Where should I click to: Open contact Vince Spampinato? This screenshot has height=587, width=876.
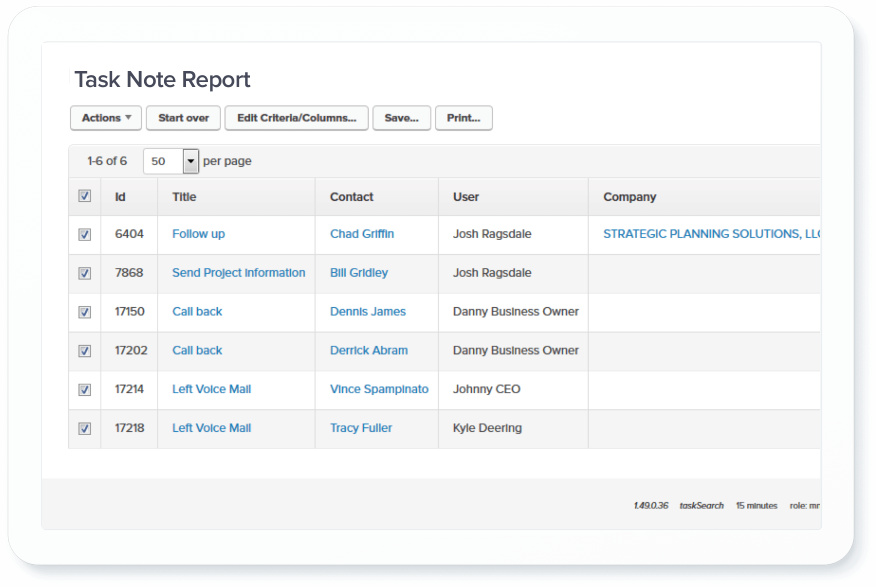pos(379,389)
